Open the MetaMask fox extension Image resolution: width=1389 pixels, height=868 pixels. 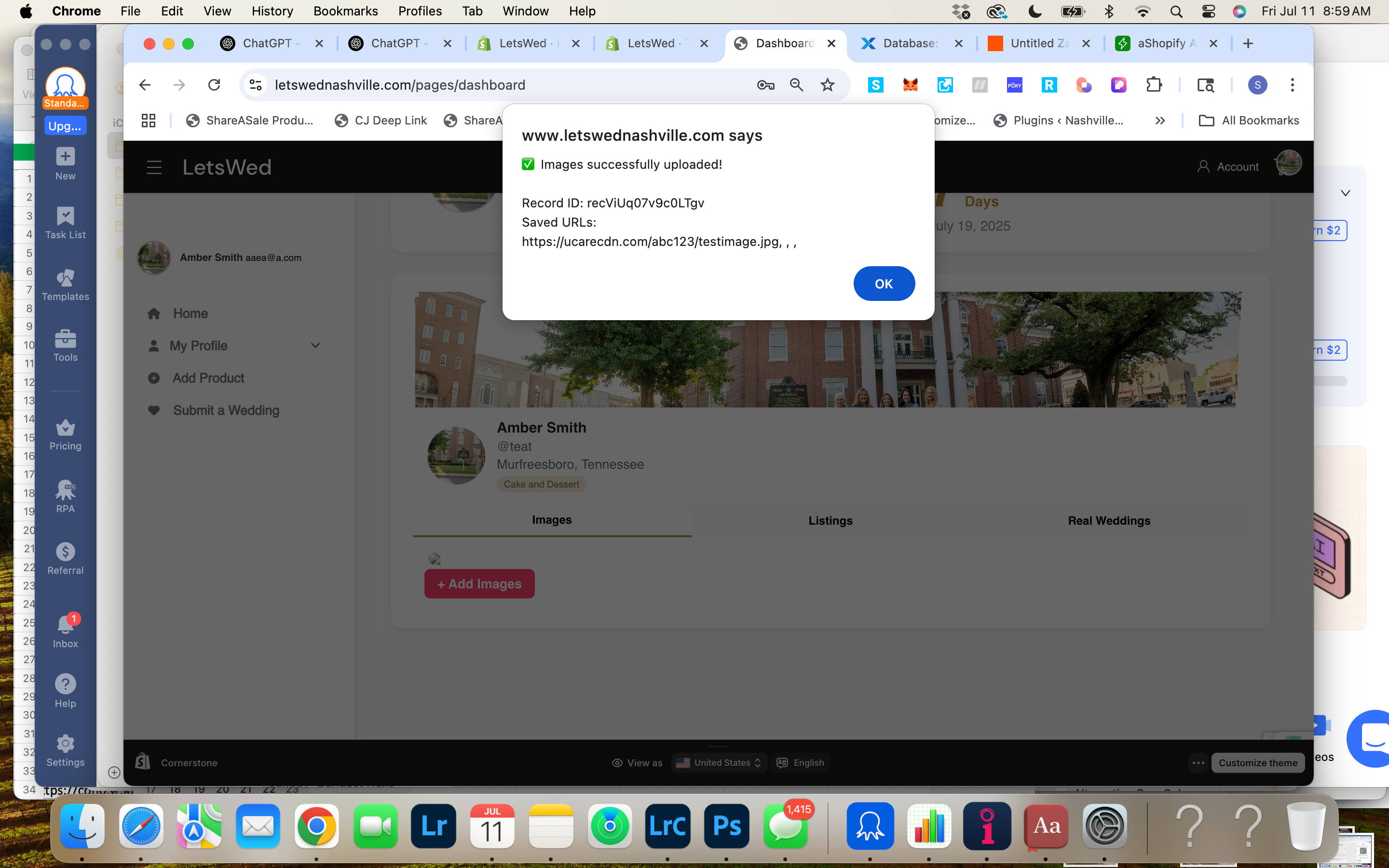click(910, 85)
